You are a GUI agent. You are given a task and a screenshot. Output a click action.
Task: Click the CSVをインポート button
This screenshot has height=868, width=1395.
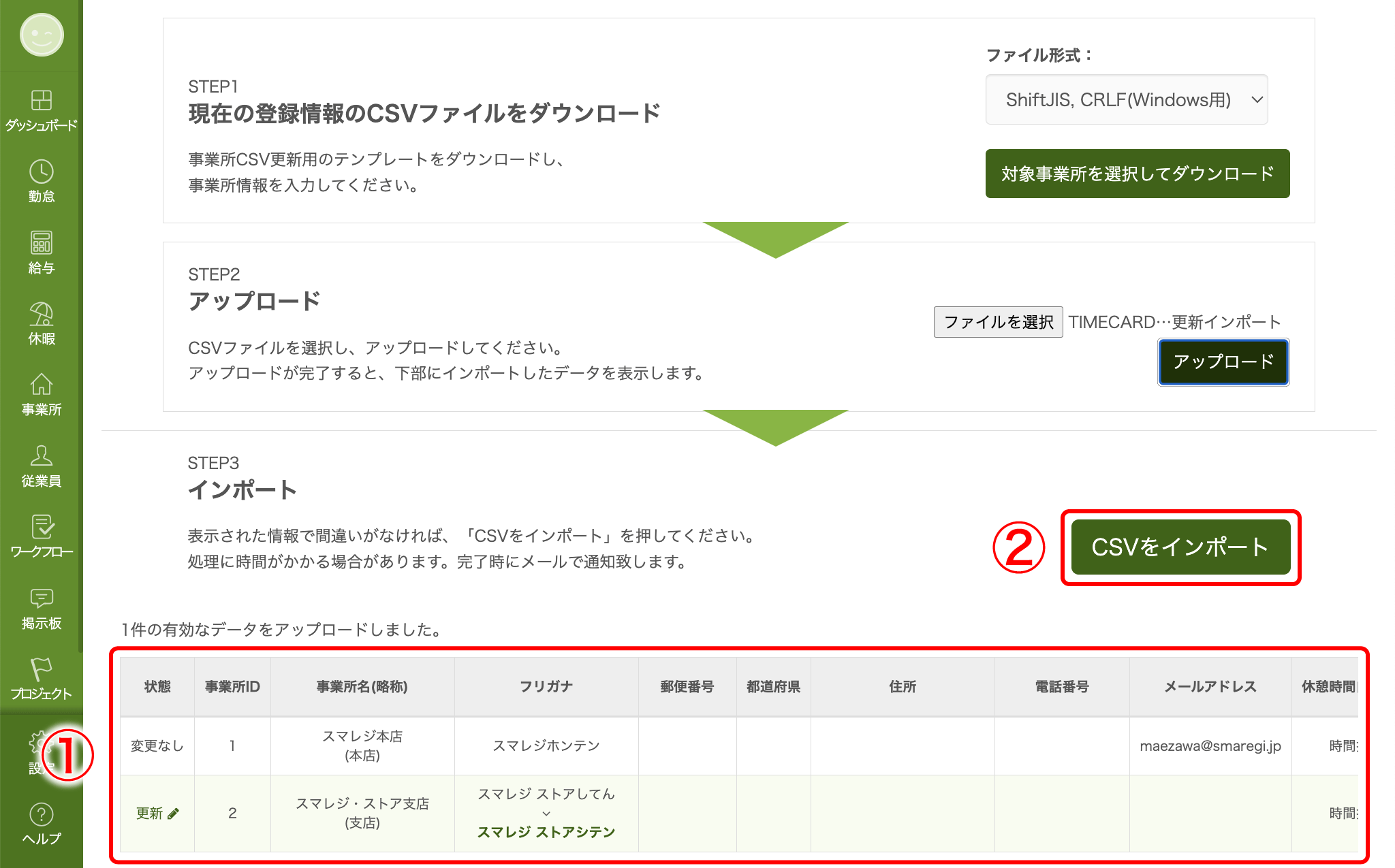point(1180,547)
